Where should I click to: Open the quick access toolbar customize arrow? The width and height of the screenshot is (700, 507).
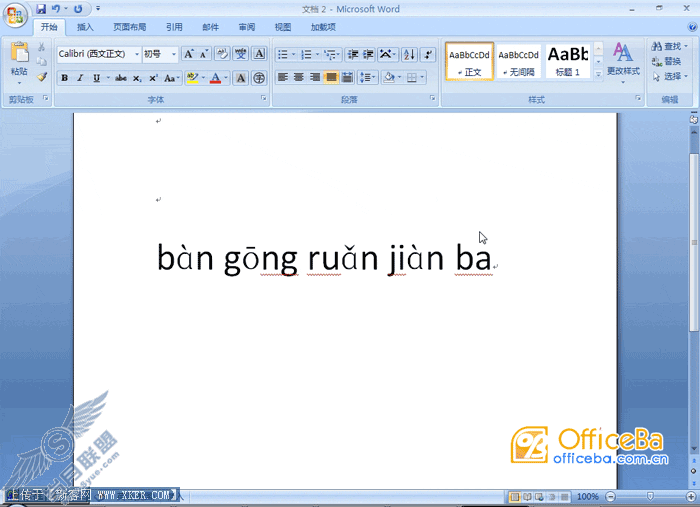pos(98,8)
